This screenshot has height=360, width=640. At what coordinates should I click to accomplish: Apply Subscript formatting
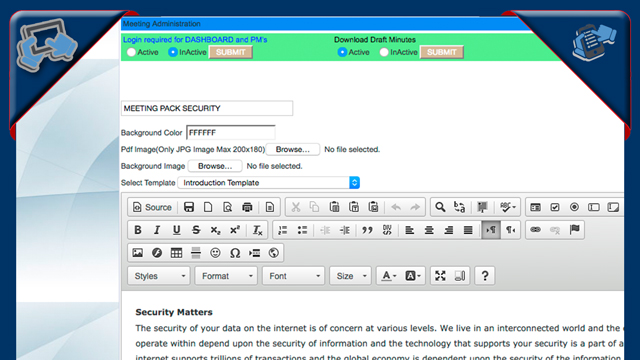coord(215,230)
